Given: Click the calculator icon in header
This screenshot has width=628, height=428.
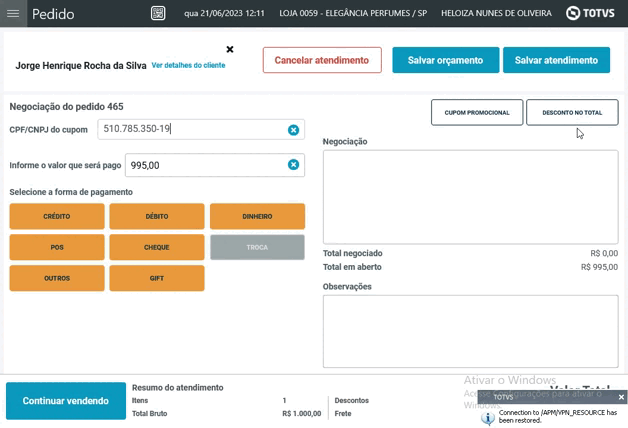Looking at the screenshot, I should [x=158, y=14].
